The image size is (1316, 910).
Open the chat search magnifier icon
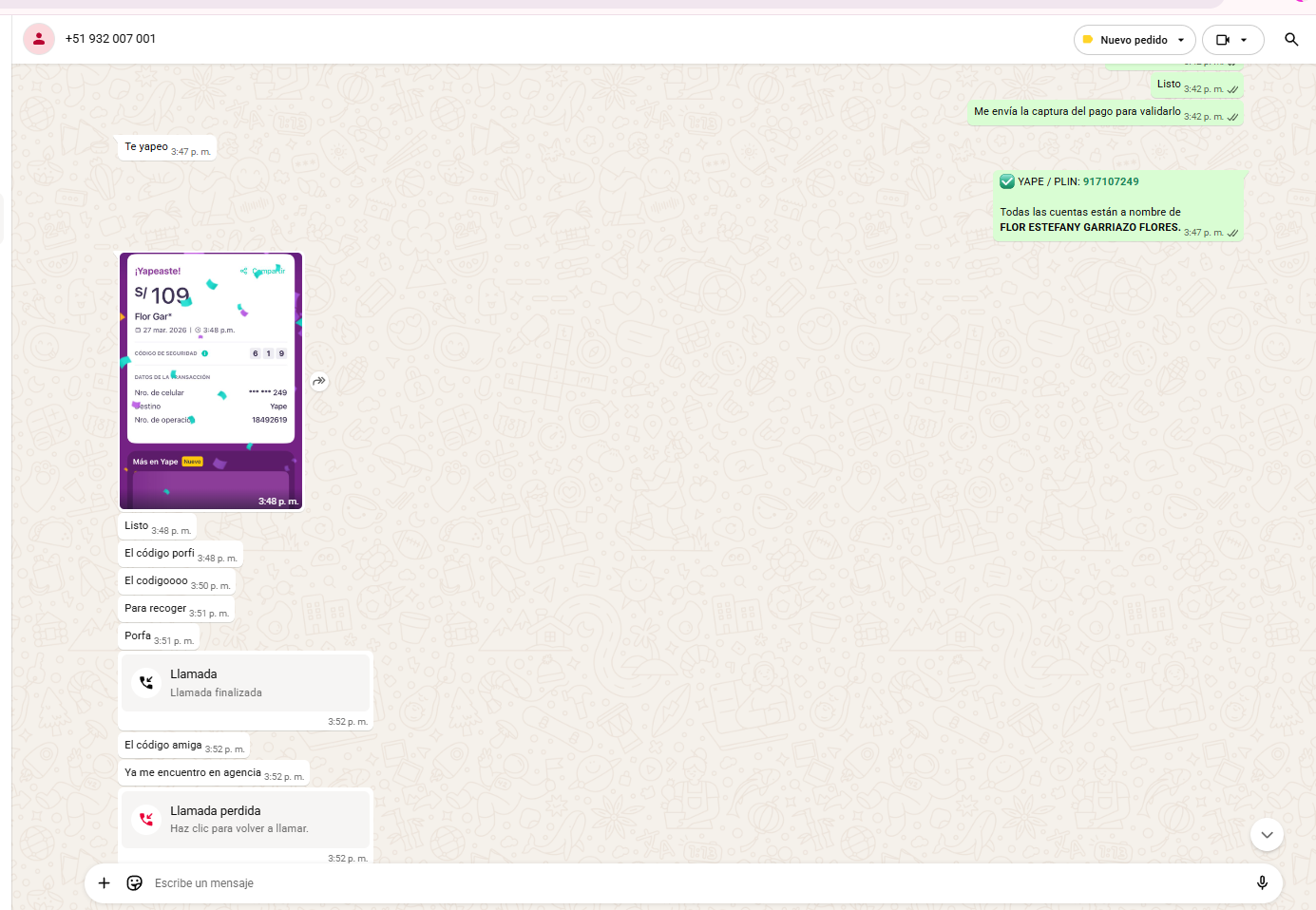(1291, 39)
